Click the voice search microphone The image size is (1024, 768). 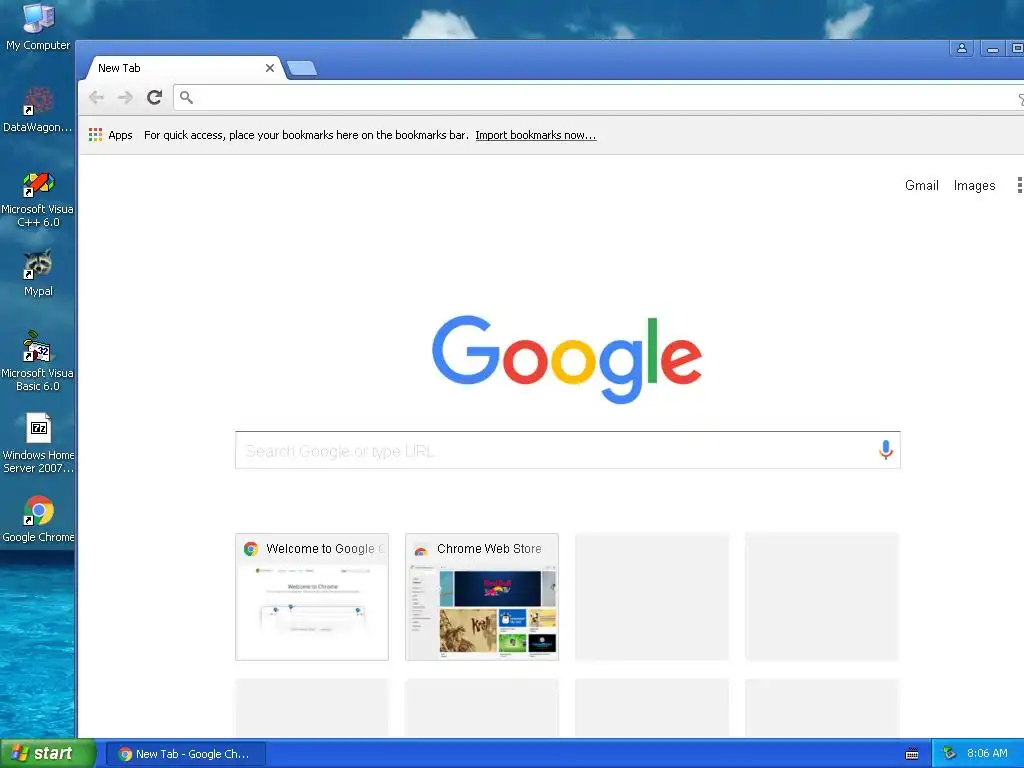coord(886,450)
